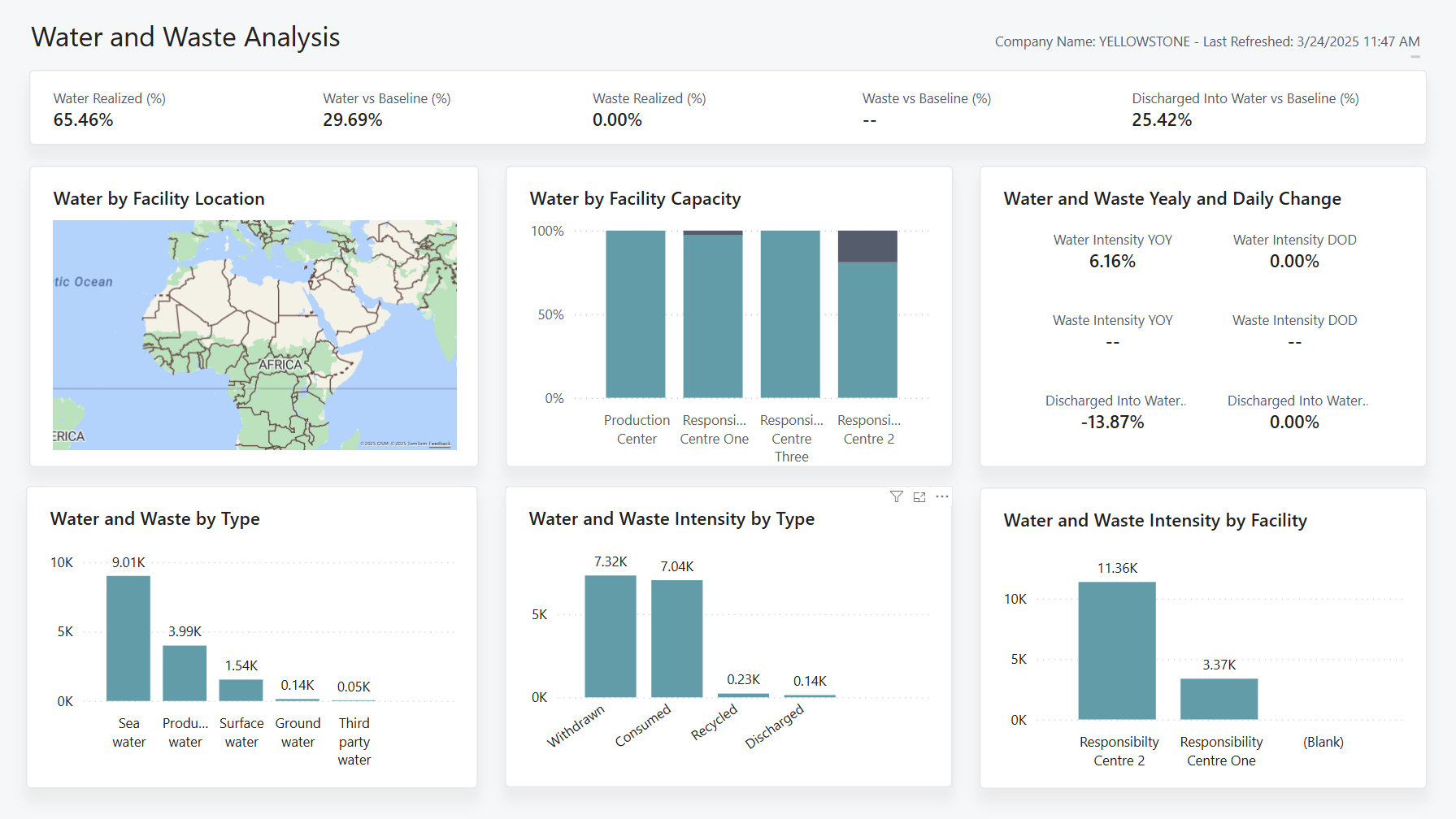Select the Sea water bar
This screenshot has width=1456, height=819.
coord(128,638)
